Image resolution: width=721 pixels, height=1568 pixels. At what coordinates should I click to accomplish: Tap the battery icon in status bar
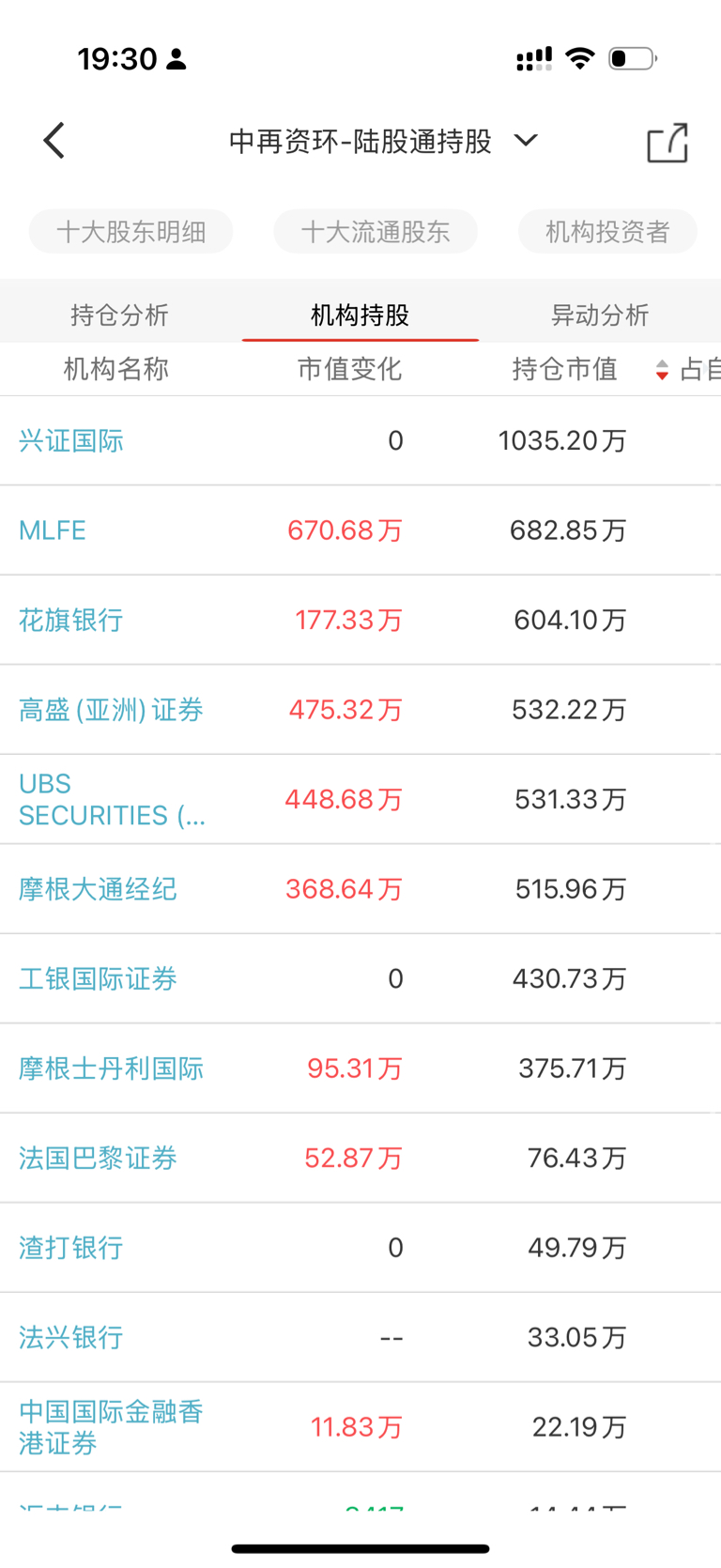[x=633, y=58]
